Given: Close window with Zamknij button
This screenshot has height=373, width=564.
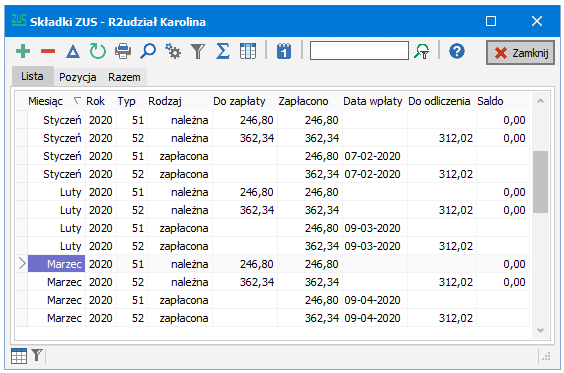Looking at the screenshot, I should click(x=520, y=53).
